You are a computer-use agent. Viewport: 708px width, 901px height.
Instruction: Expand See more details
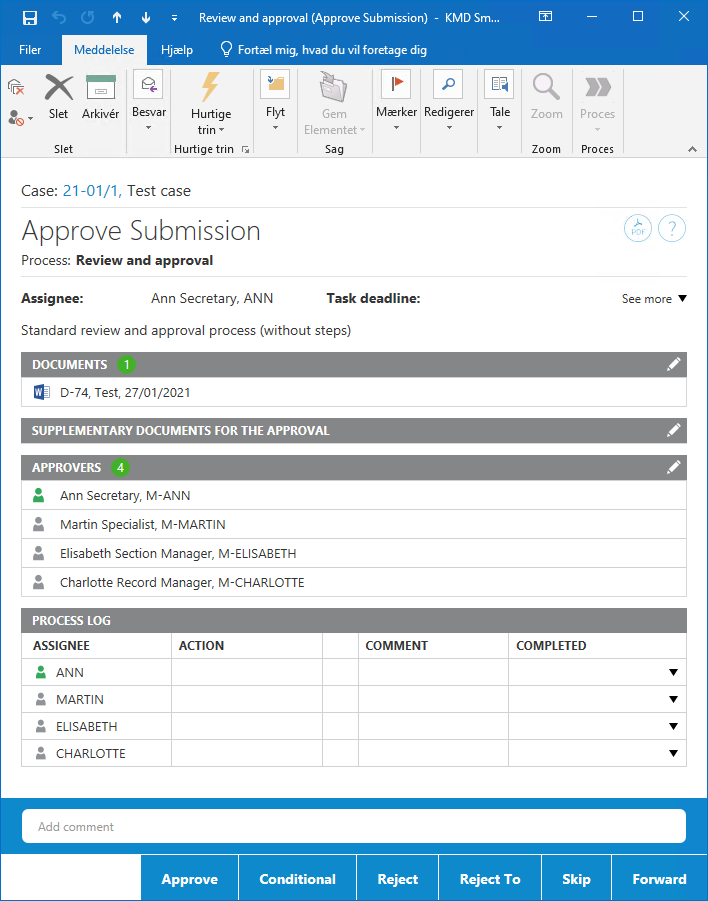pos(654,299)
